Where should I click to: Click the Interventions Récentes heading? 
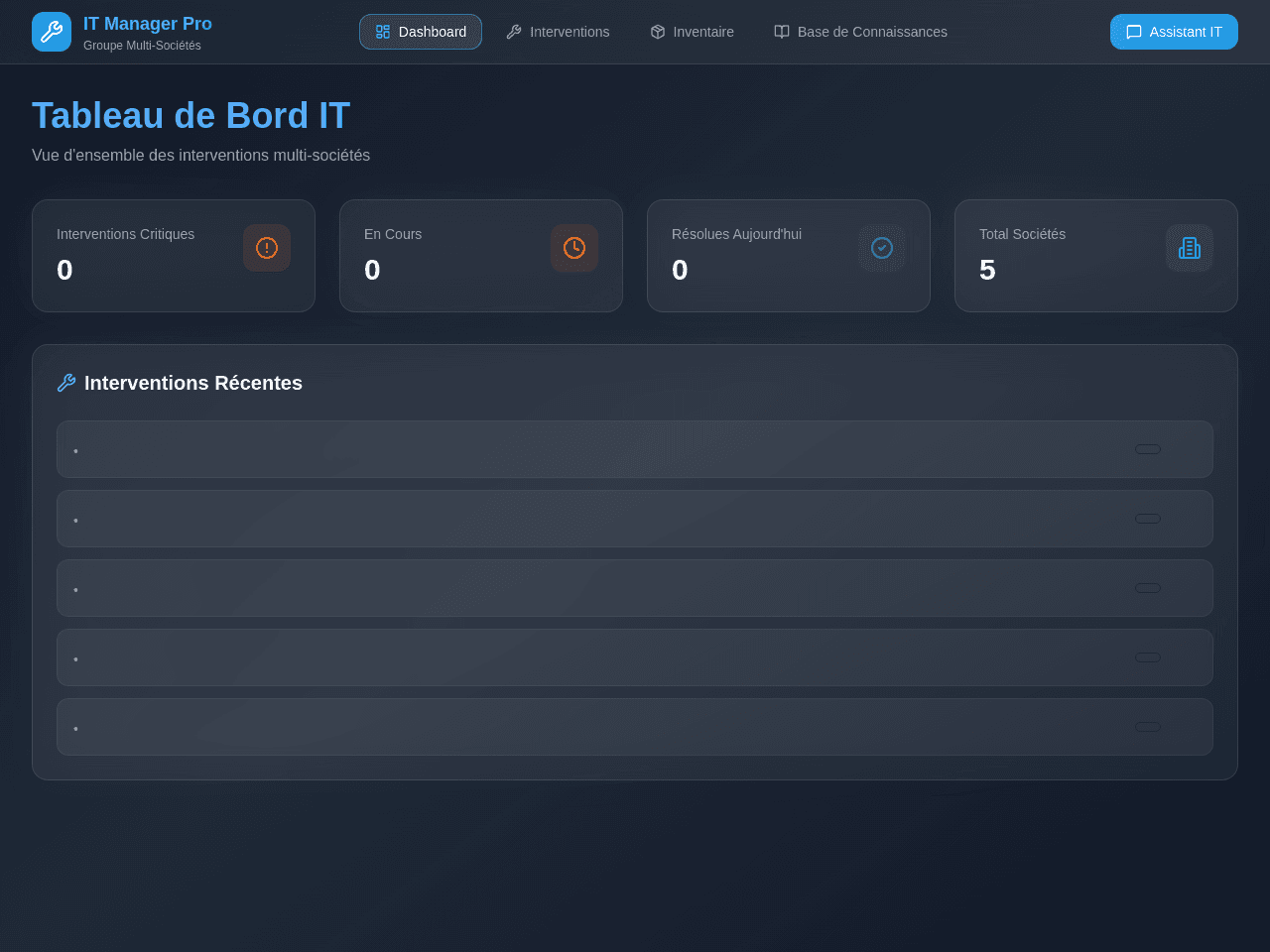coord(193,383)
